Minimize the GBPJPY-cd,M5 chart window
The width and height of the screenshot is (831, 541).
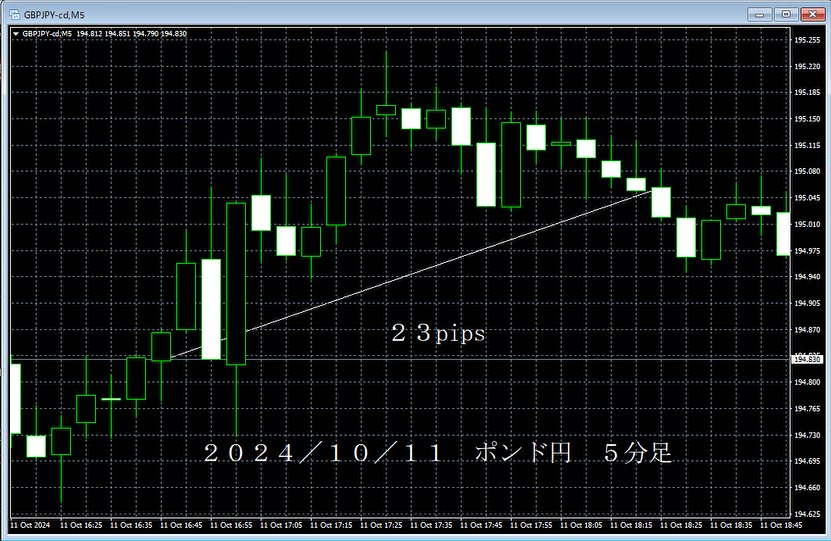click(759, 14)
